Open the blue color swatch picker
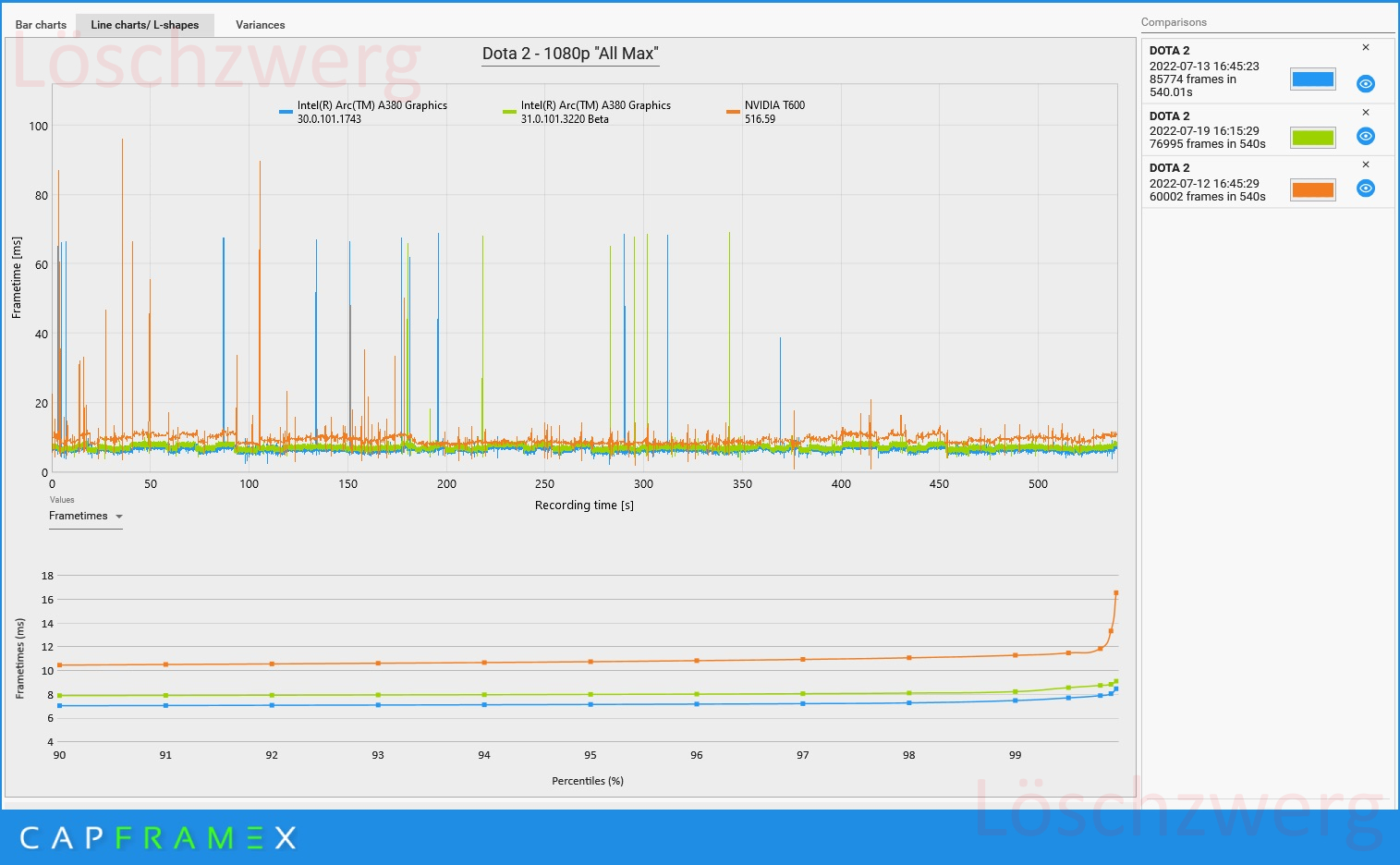This screenshot has height=865, width=1400. [1313, 79]
